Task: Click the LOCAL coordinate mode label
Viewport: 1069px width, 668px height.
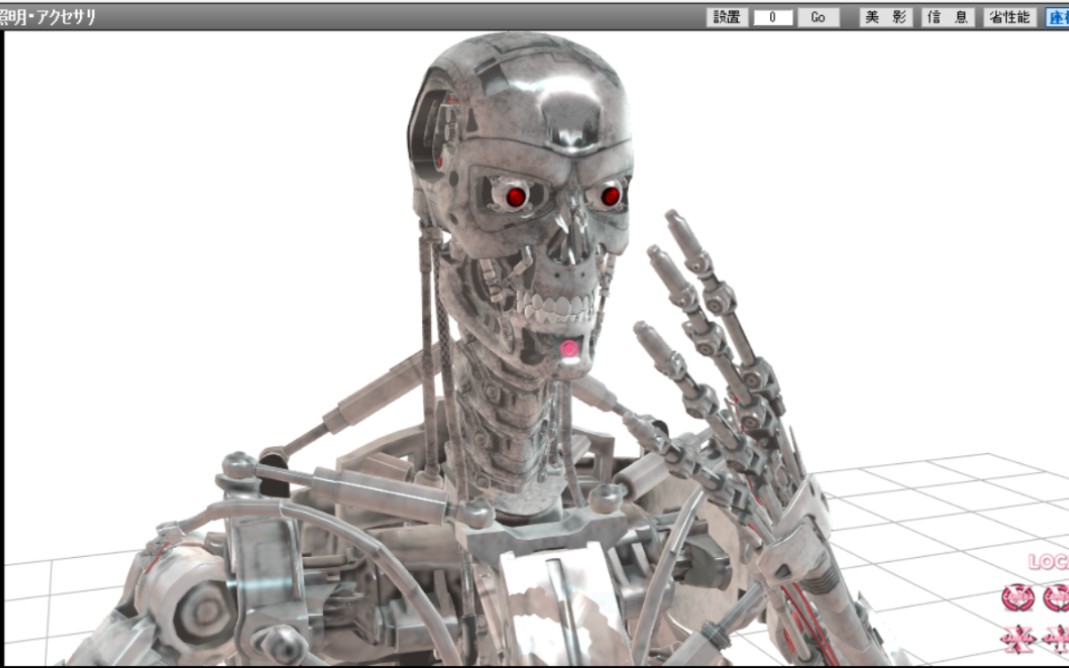Action: 1049,562
